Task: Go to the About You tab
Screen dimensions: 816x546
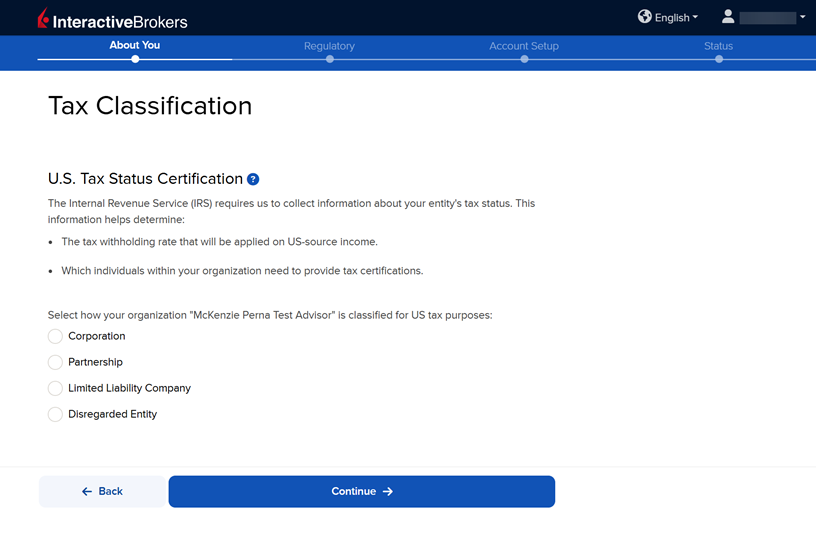Action: tap(135, 45)
